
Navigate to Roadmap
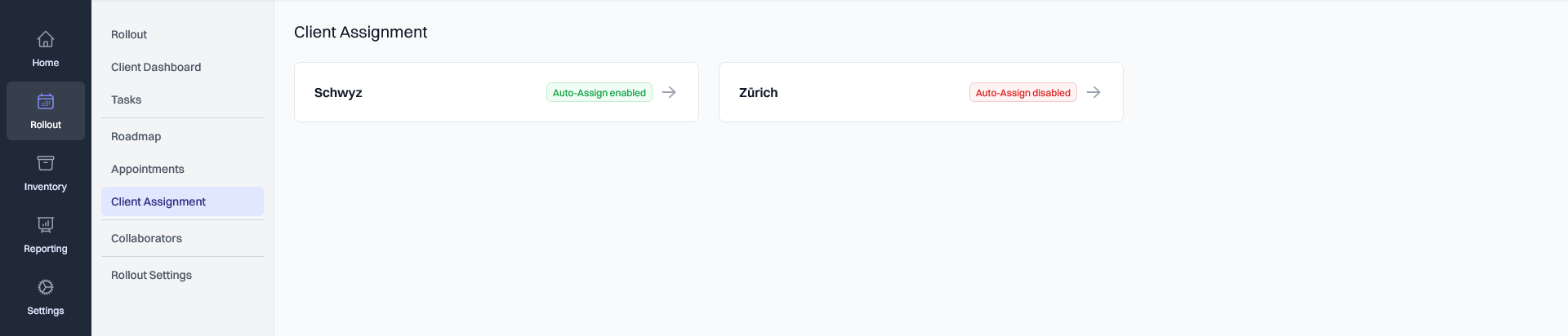(x=136, y=136)
